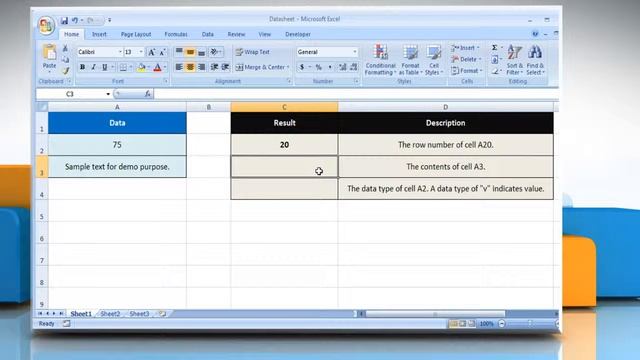Toggle Bold formatting
Image resolution: width=640 pixels, height=360 pixels.
pos(82,67)
